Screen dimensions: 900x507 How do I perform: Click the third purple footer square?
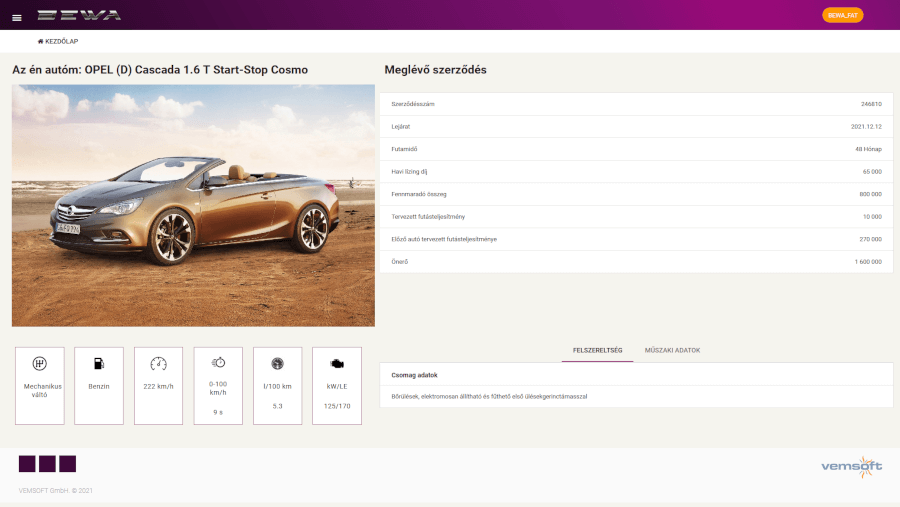(x=68, y=464)
